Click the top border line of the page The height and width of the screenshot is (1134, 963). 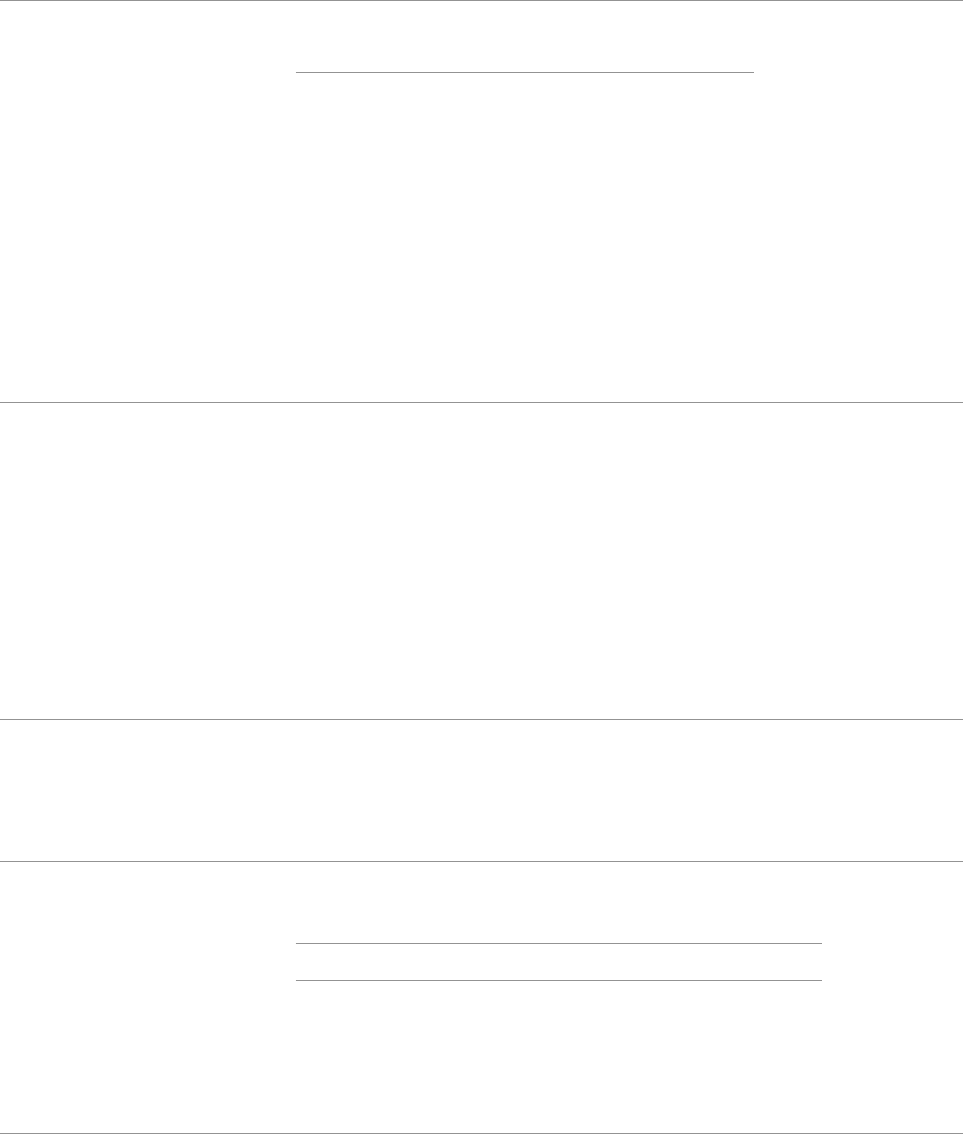coord(482,1)
